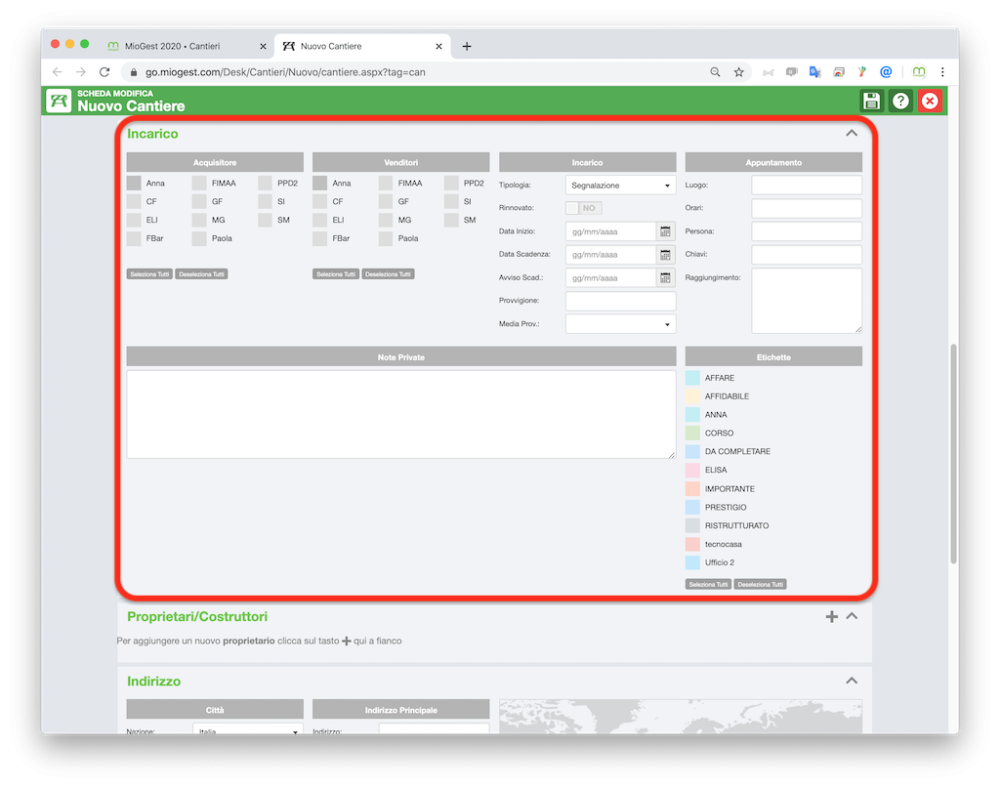Open the Media Prov. dropdown
1000x788 pixels.
pyautogui.click(x=621, y=324)
